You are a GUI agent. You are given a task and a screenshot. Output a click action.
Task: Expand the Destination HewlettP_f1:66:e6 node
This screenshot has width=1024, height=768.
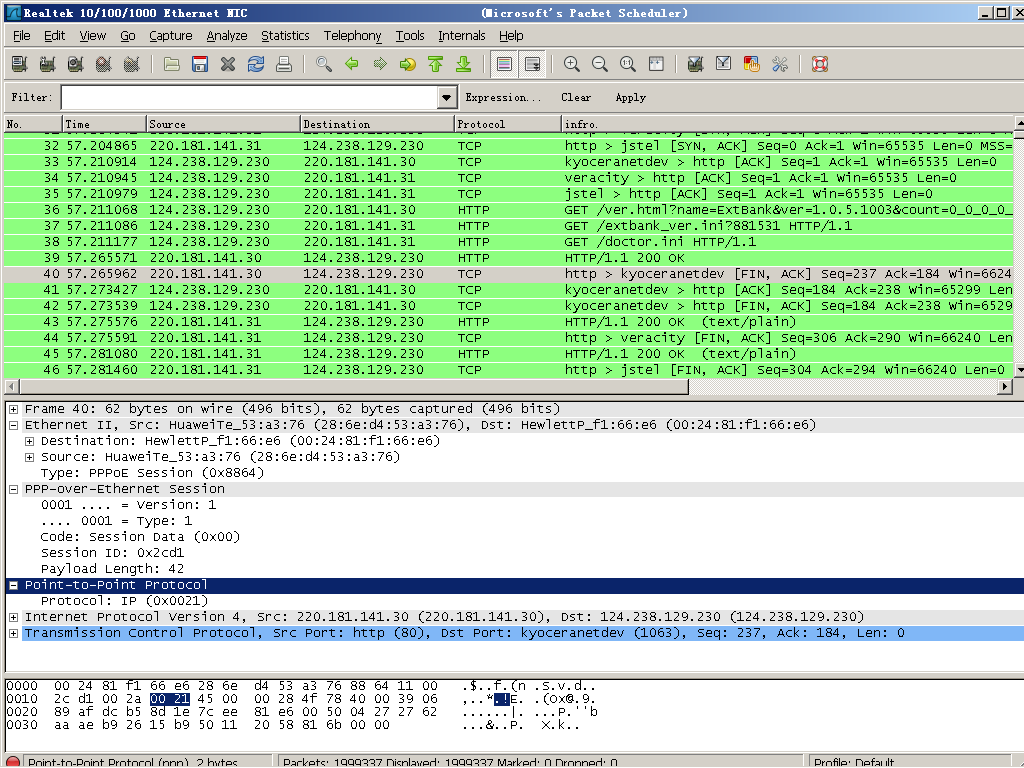29,441
